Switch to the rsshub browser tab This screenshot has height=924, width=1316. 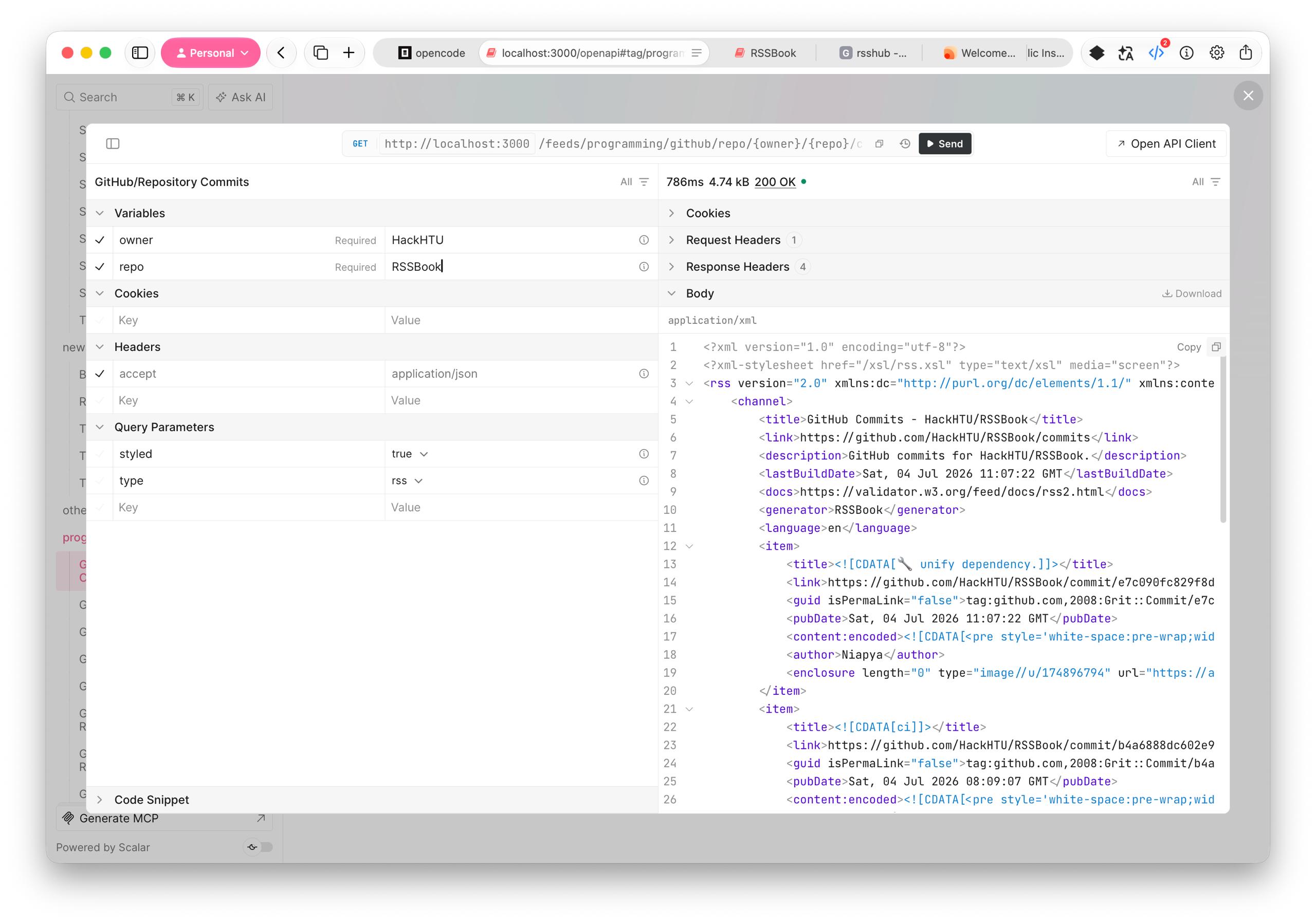872,53
